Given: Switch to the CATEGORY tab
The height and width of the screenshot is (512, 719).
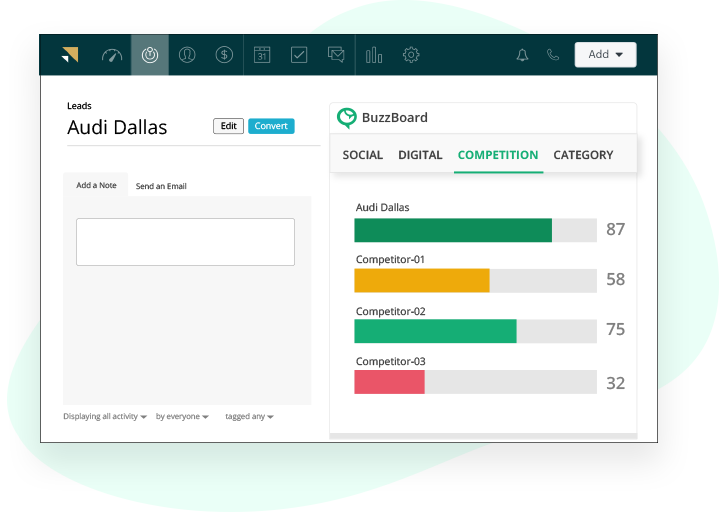Looking at the screenshot, I should tap(583, 155).
